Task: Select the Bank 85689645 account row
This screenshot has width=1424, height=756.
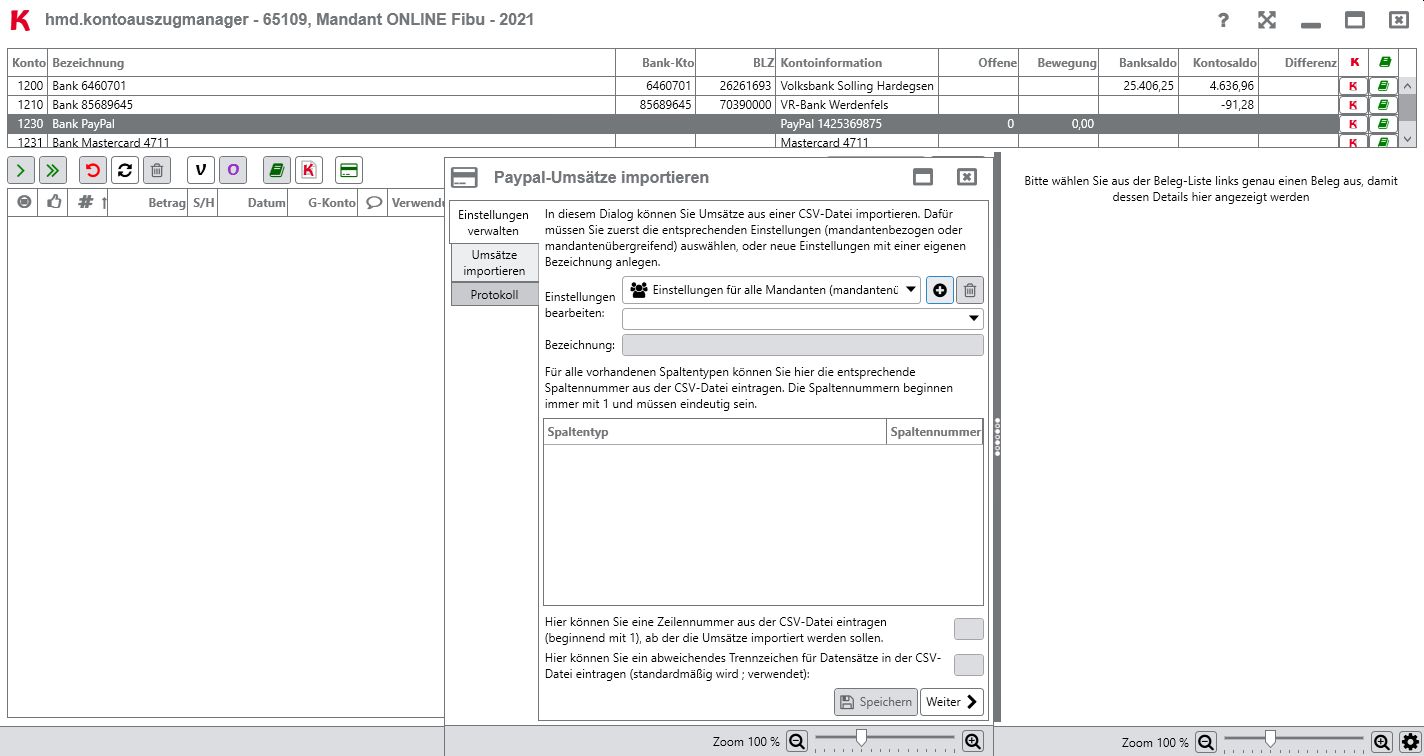Action: (300, 105)
